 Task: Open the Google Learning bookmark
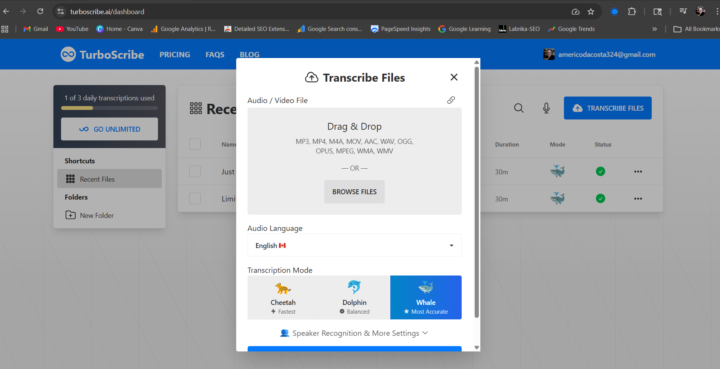464,28
